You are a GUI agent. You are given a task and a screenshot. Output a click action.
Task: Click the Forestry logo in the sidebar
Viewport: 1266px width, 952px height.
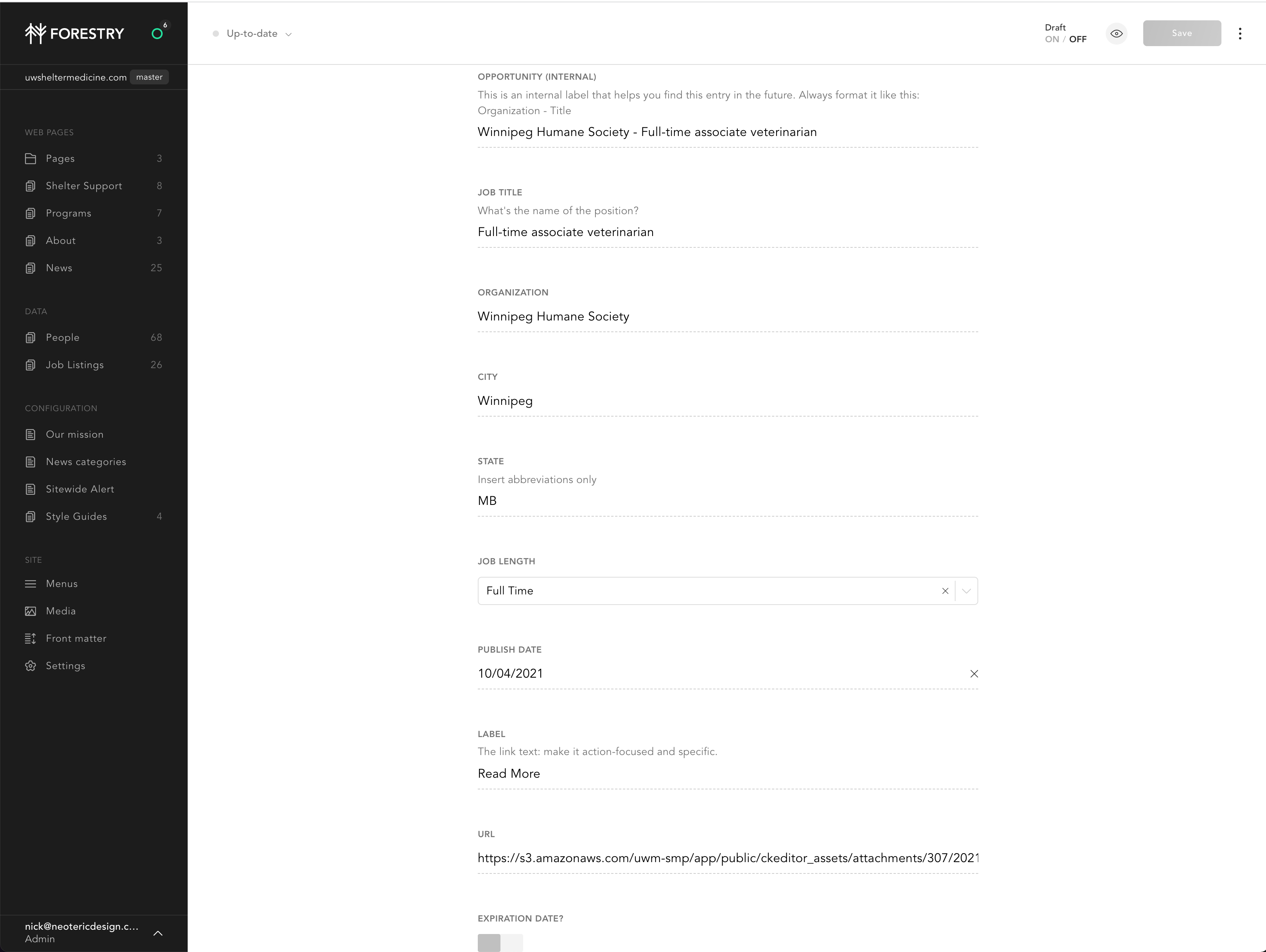pos(74,33)
